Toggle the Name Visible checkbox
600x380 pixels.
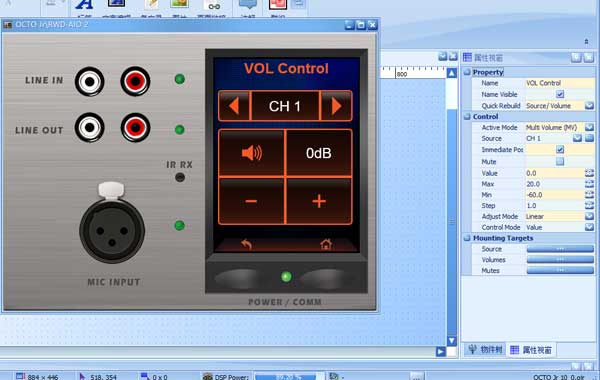[560, 94]
